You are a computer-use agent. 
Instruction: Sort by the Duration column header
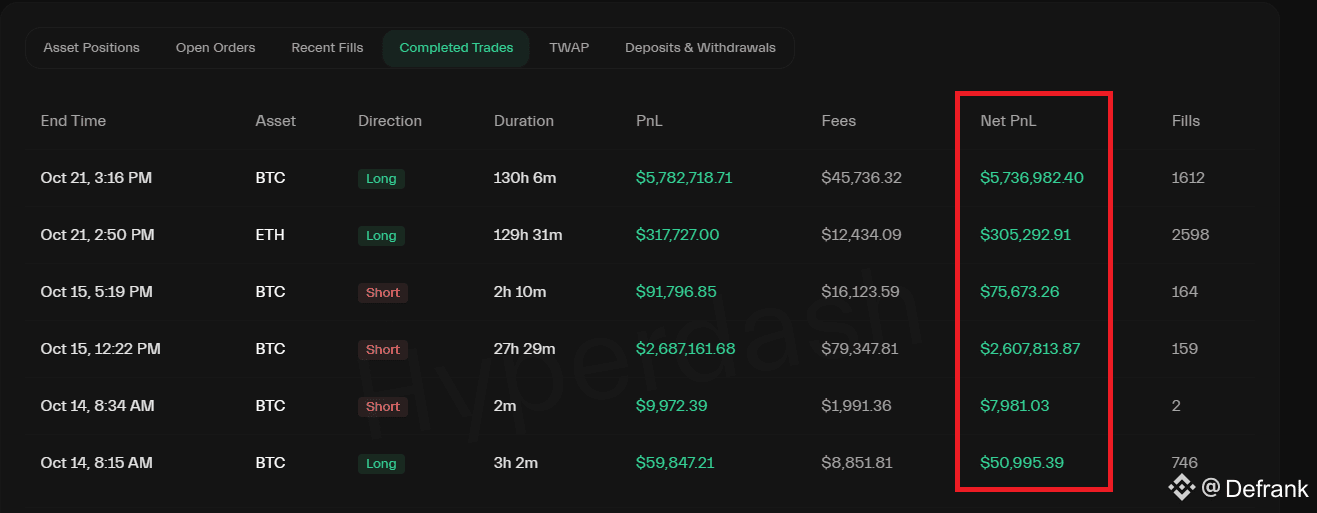tap(523, 121)
